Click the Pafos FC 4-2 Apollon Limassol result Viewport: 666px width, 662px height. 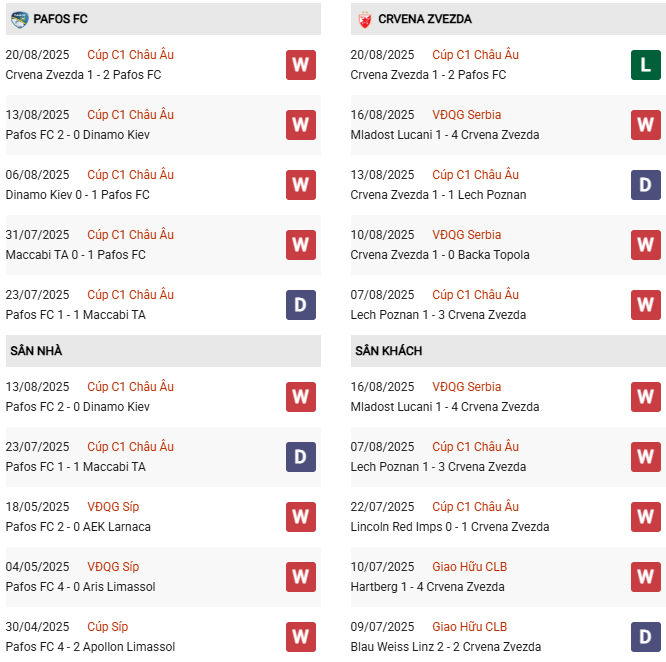coord(90,647)
